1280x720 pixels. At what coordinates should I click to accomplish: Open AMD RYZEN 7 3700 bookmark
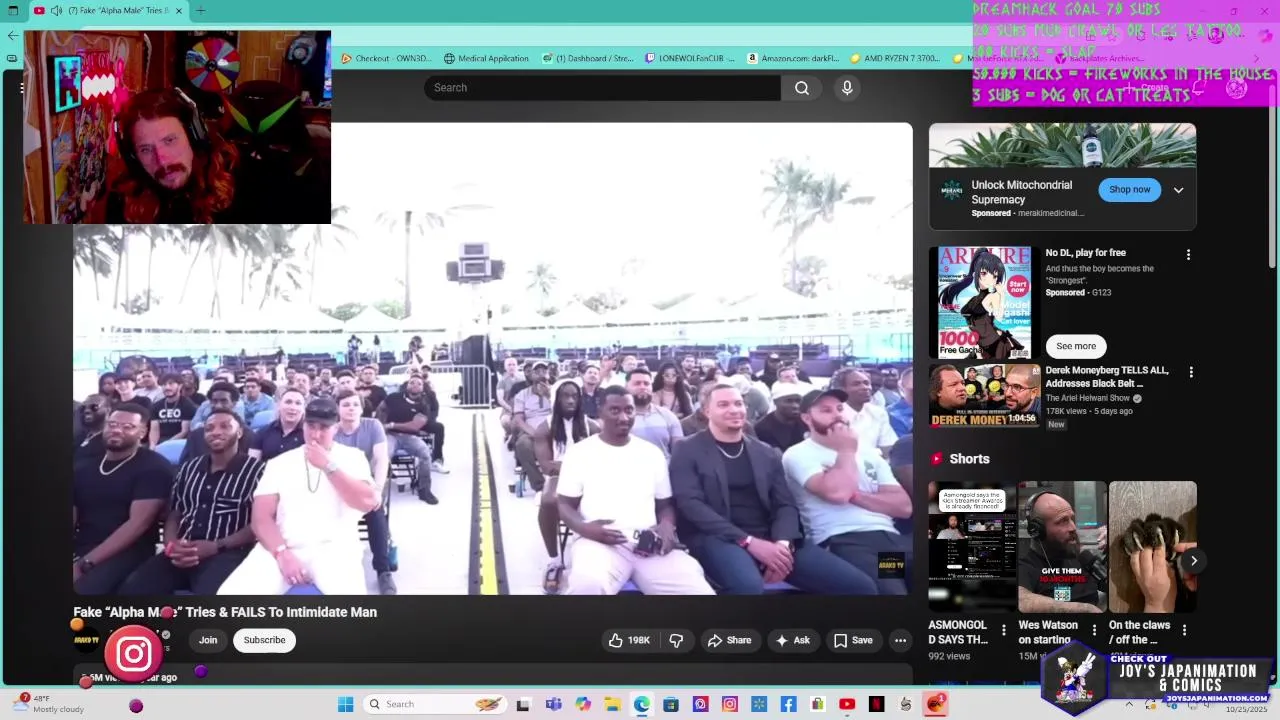point(897,58)
